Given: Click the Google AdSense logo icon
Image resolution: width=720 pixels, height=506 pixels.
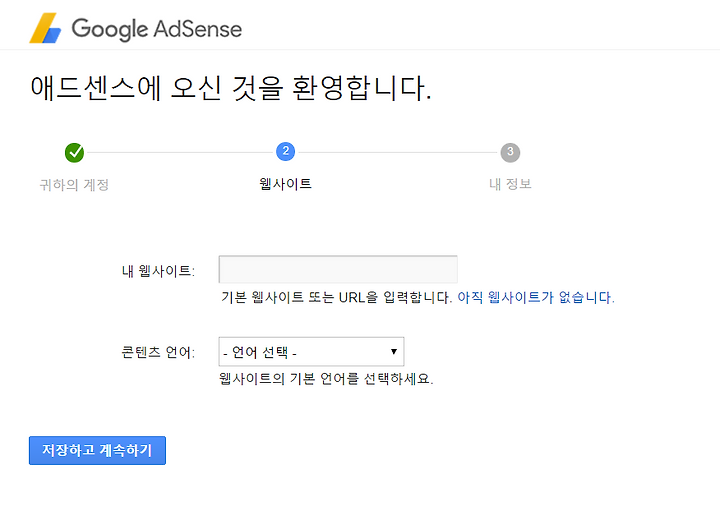Looking at the screenshot, I should pos(45,28).
